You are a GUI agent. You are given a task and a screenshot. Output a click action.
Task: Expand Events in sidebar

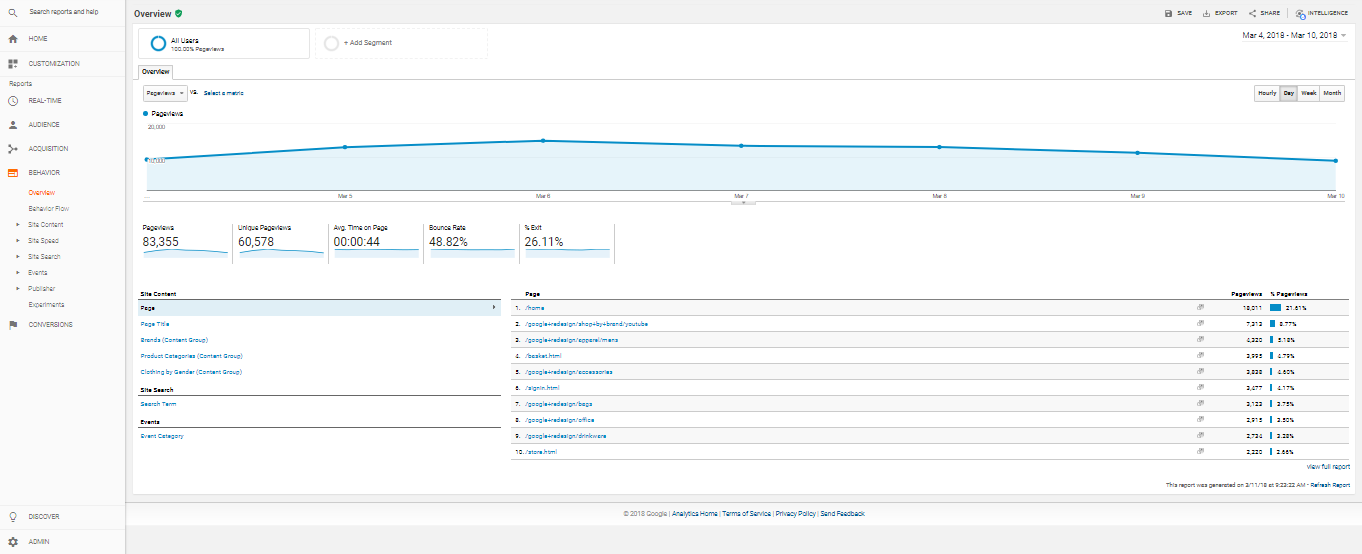click(x=18, y=273)
